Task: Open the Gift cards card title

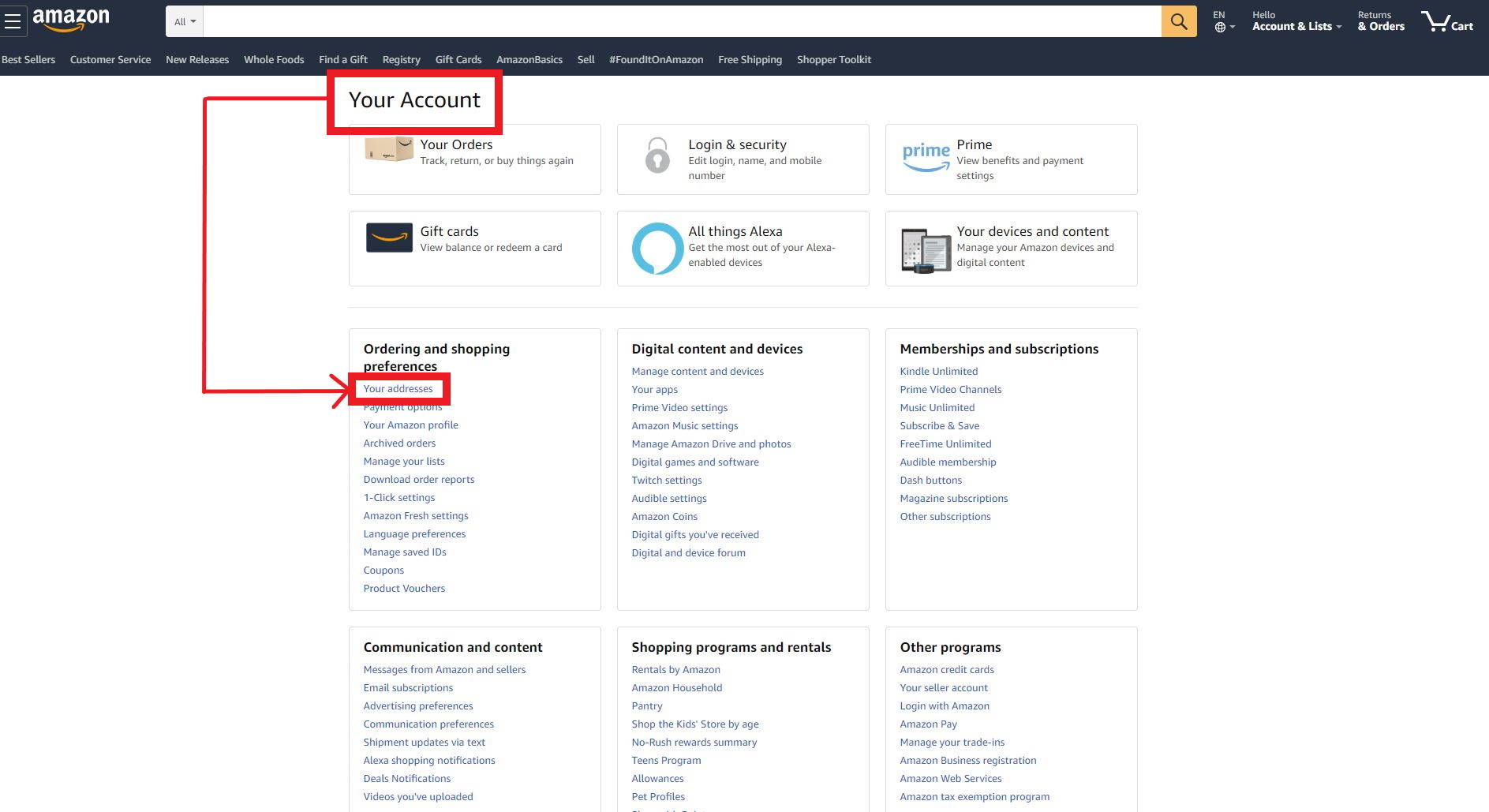Action: click(x=449, y=231)
